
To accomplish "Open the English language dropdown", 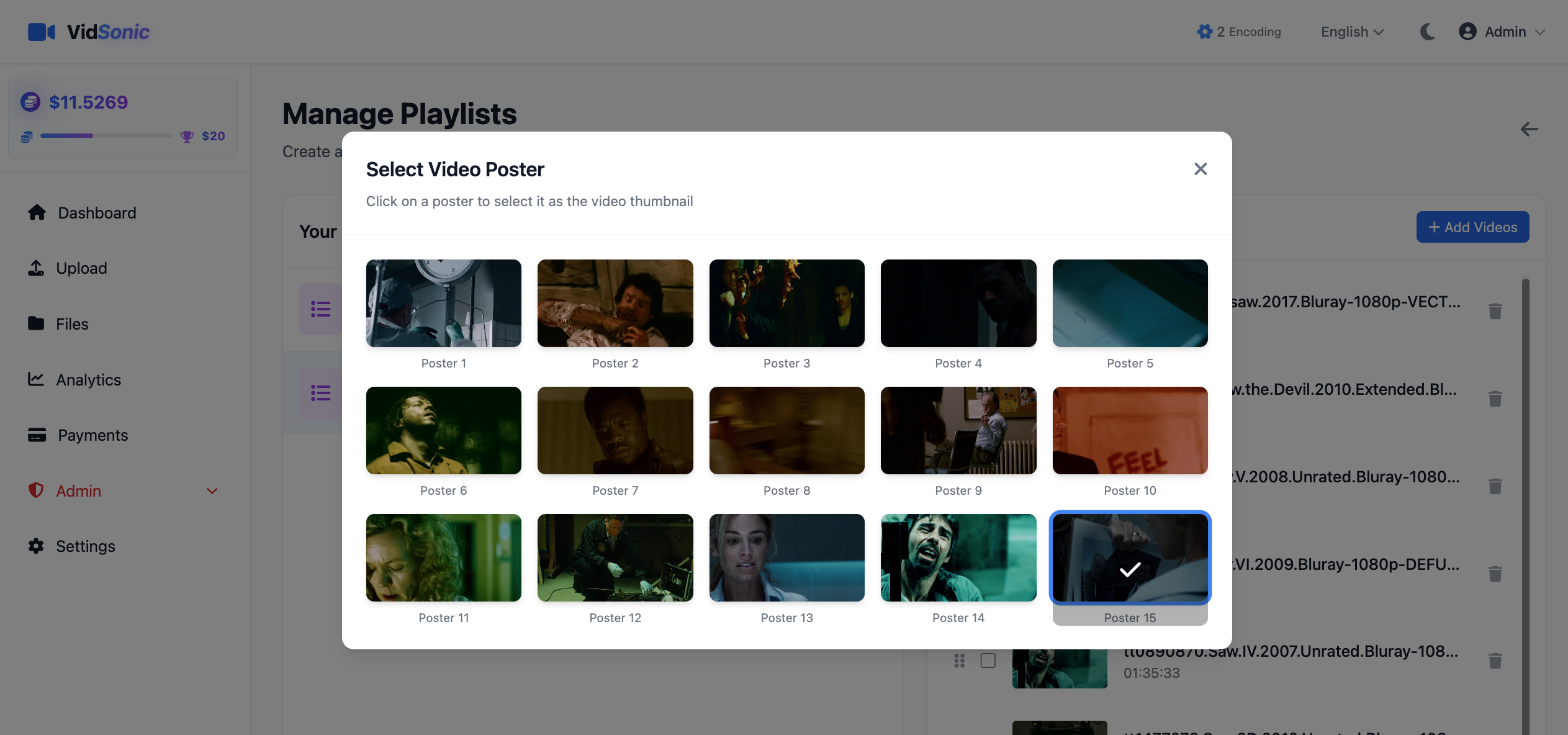I will point(1351,32).
